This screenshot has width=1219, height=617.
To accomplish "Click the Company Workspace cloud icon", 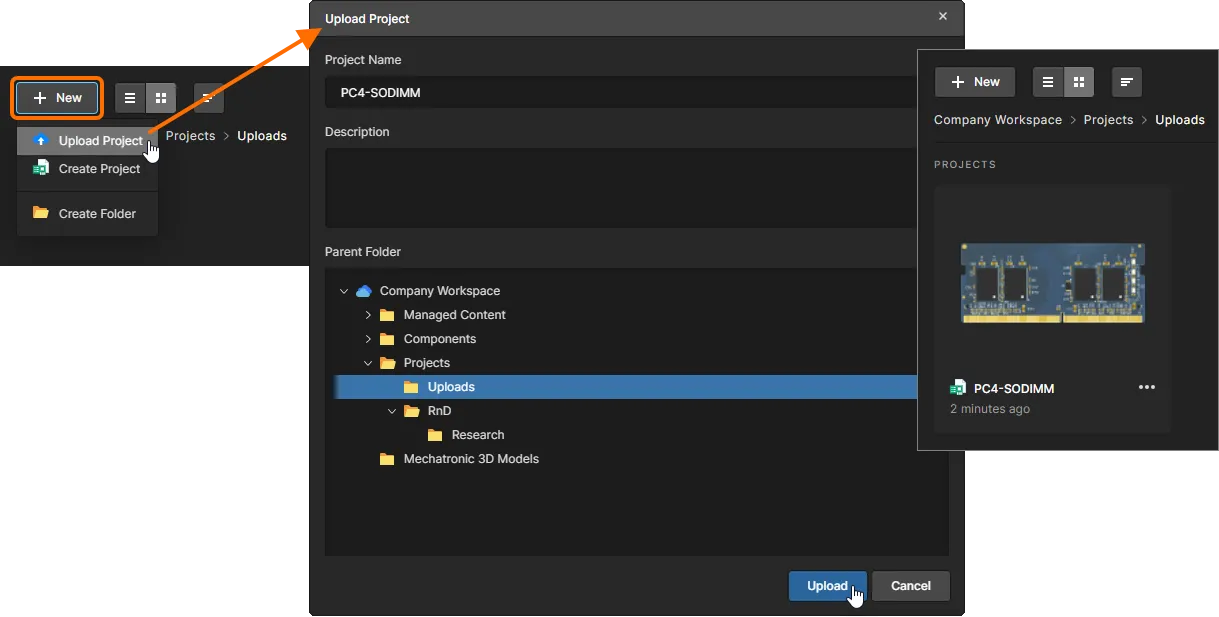I will [x=364, y=291].
